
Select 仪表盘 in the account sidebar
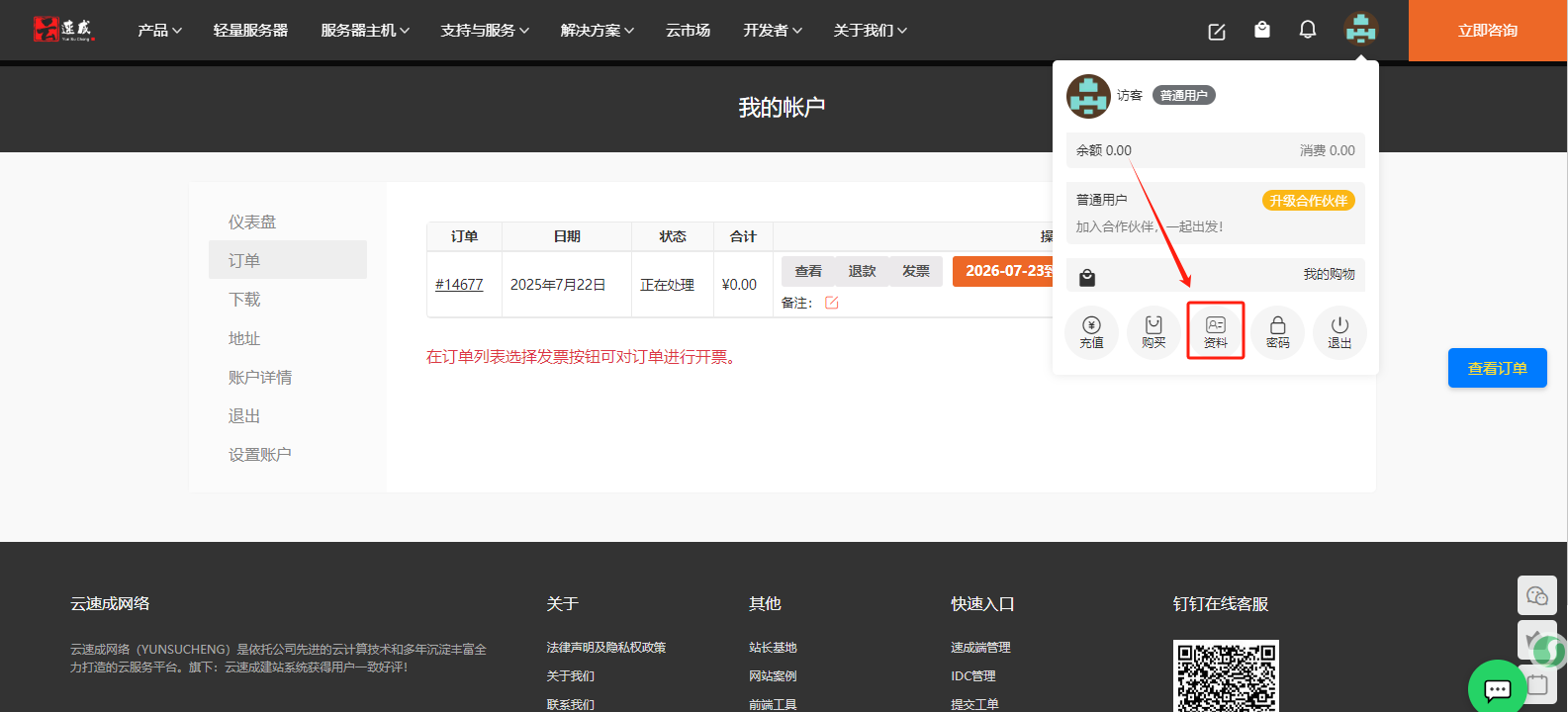[252, 222]
